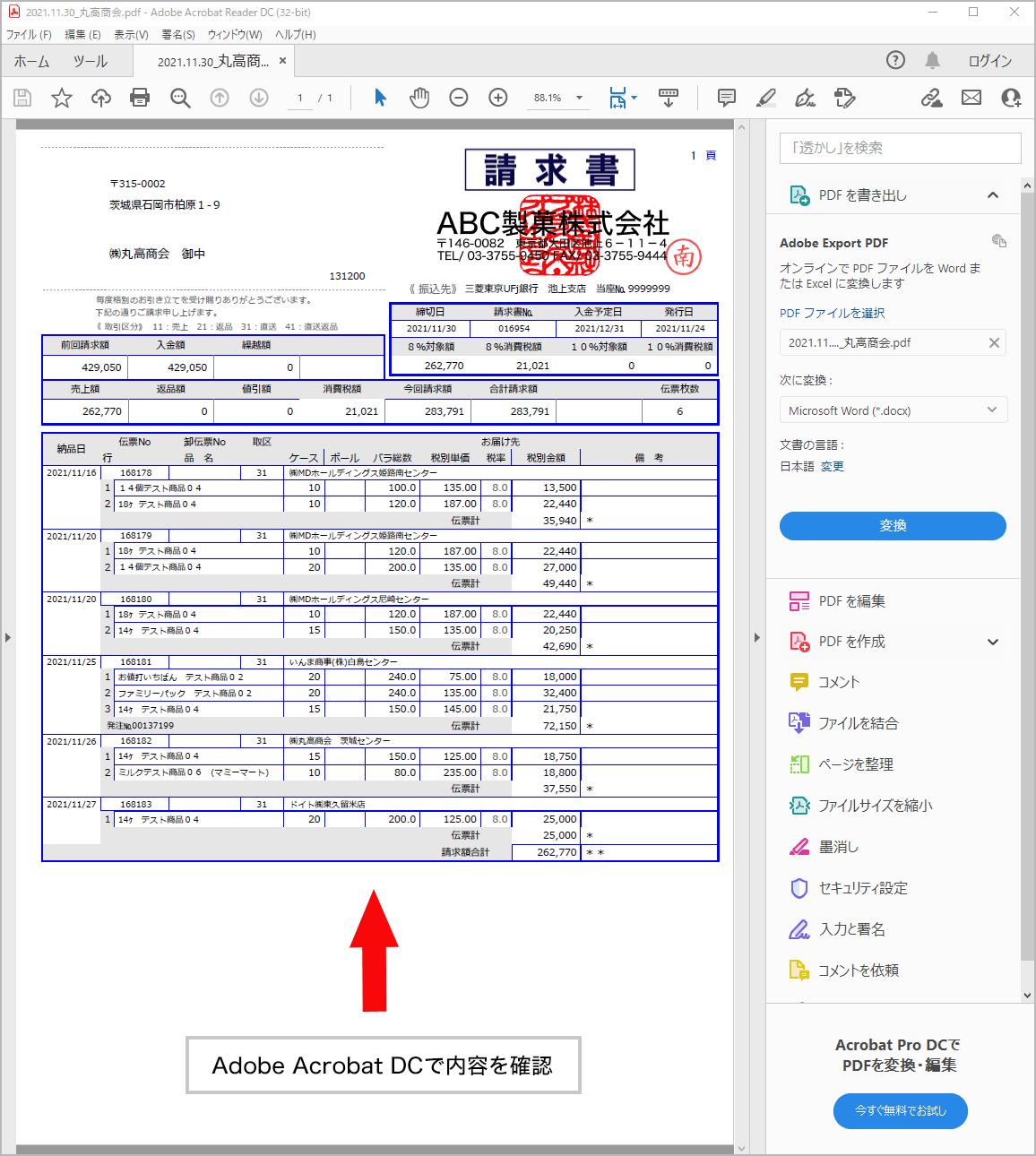Click the document scroll up arrow
The image size is (1036, 1156).
pos(741,128)
